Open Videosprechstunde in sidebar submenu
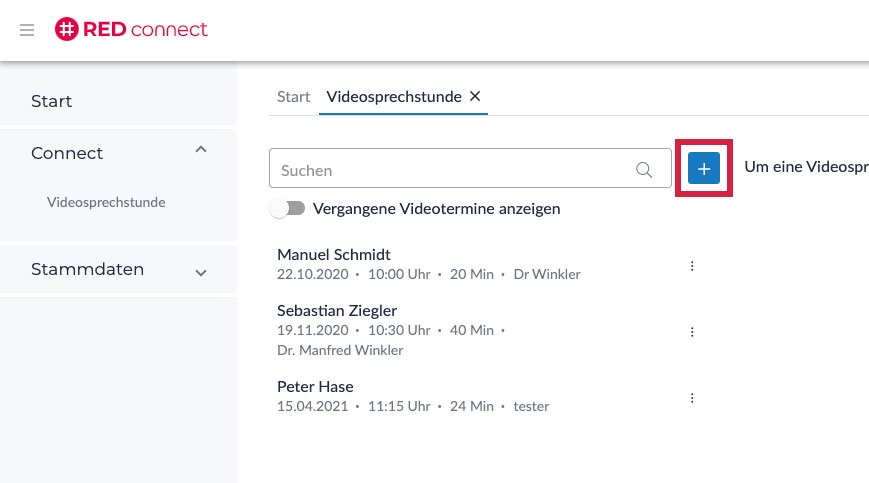The width and height of the screenshot is (869, 483). click(106, 202)
